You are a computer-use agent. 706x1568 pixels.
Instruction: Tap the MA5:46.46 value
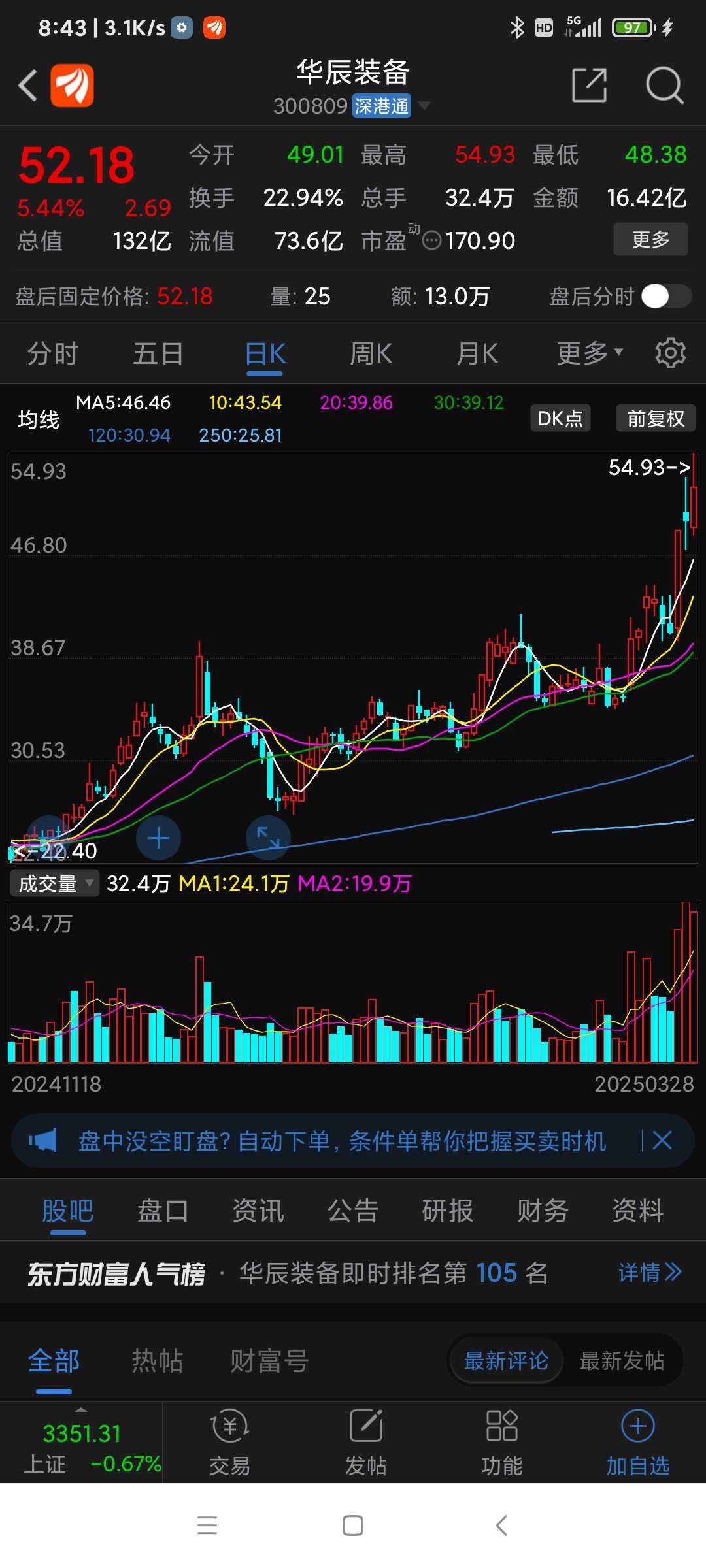[x=123, y=402]
